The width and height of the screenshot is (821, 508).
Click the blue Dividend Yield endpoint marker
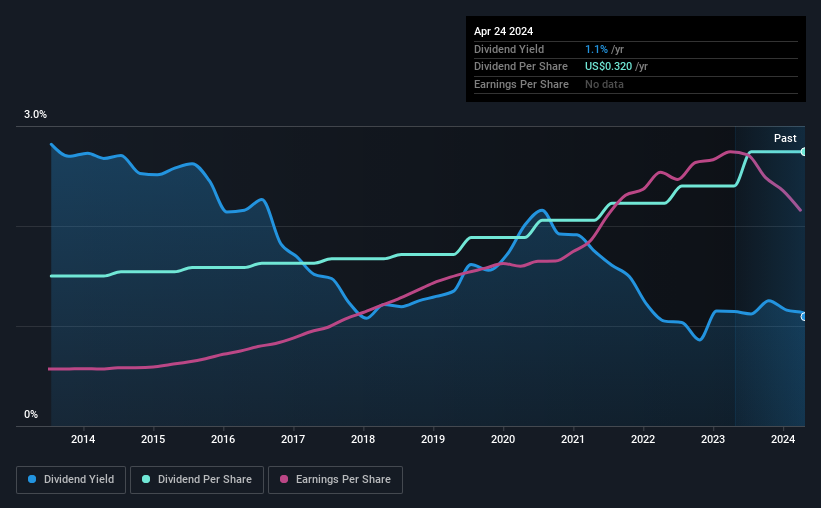click(804, 316)
